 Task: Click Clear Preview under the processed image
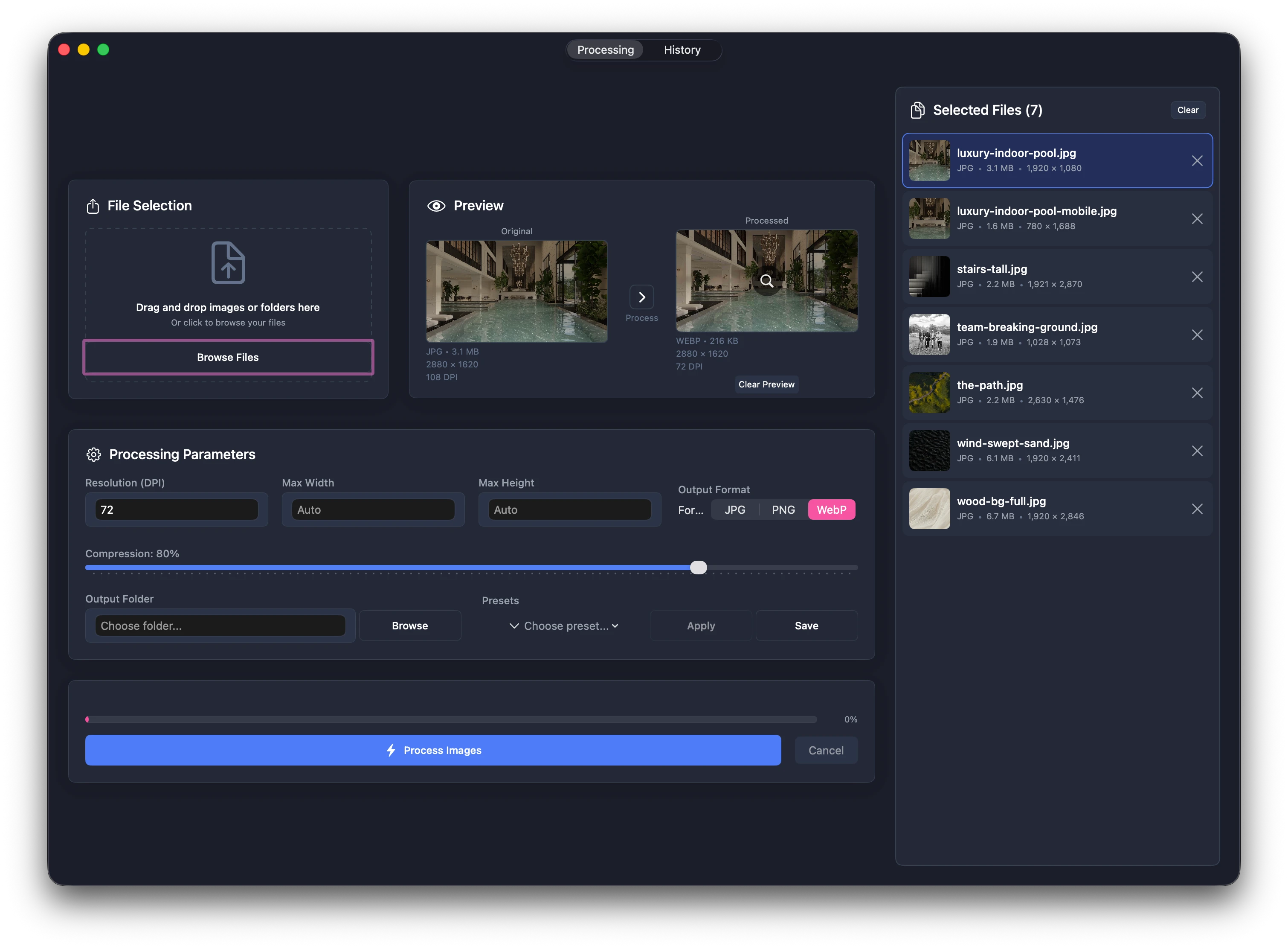pos(766,384)
